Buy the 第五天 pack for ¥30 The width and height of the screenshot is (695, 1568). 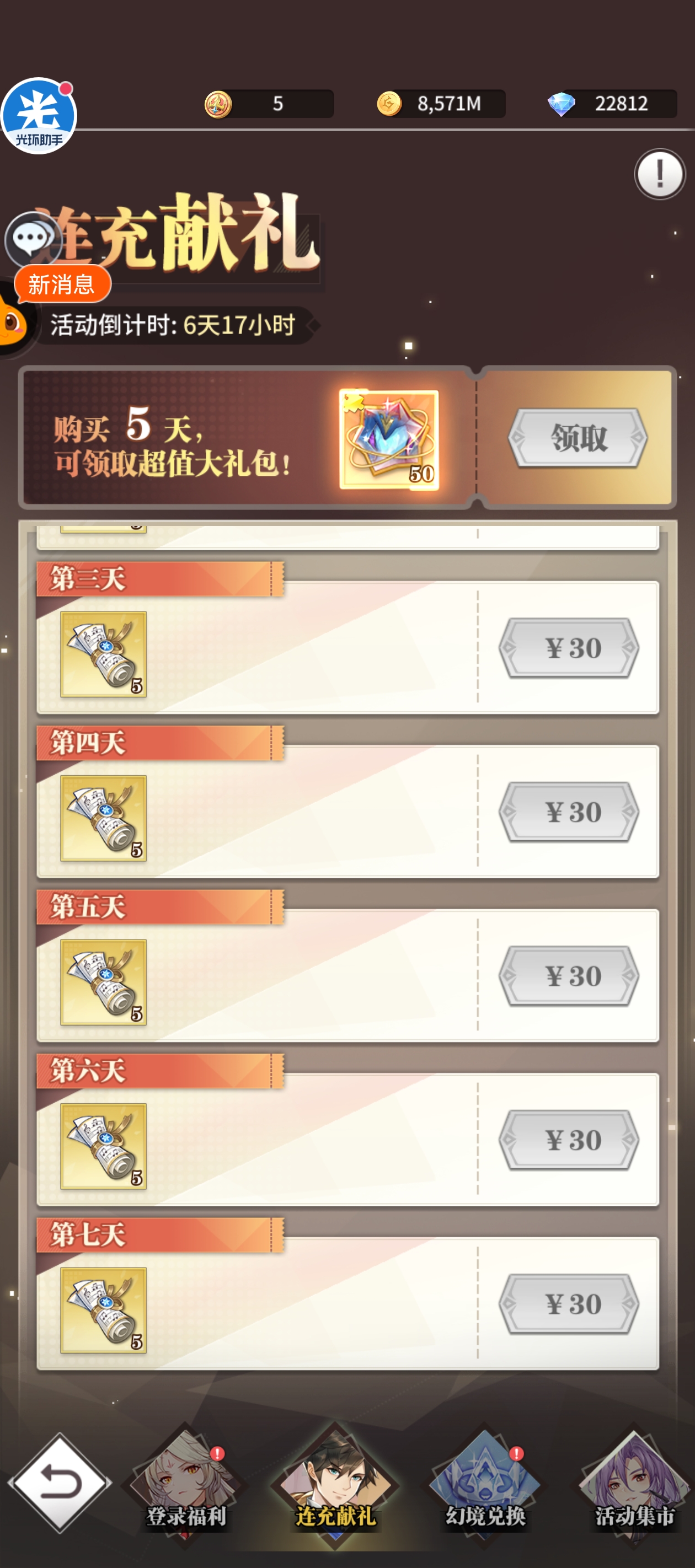[569, 976]
